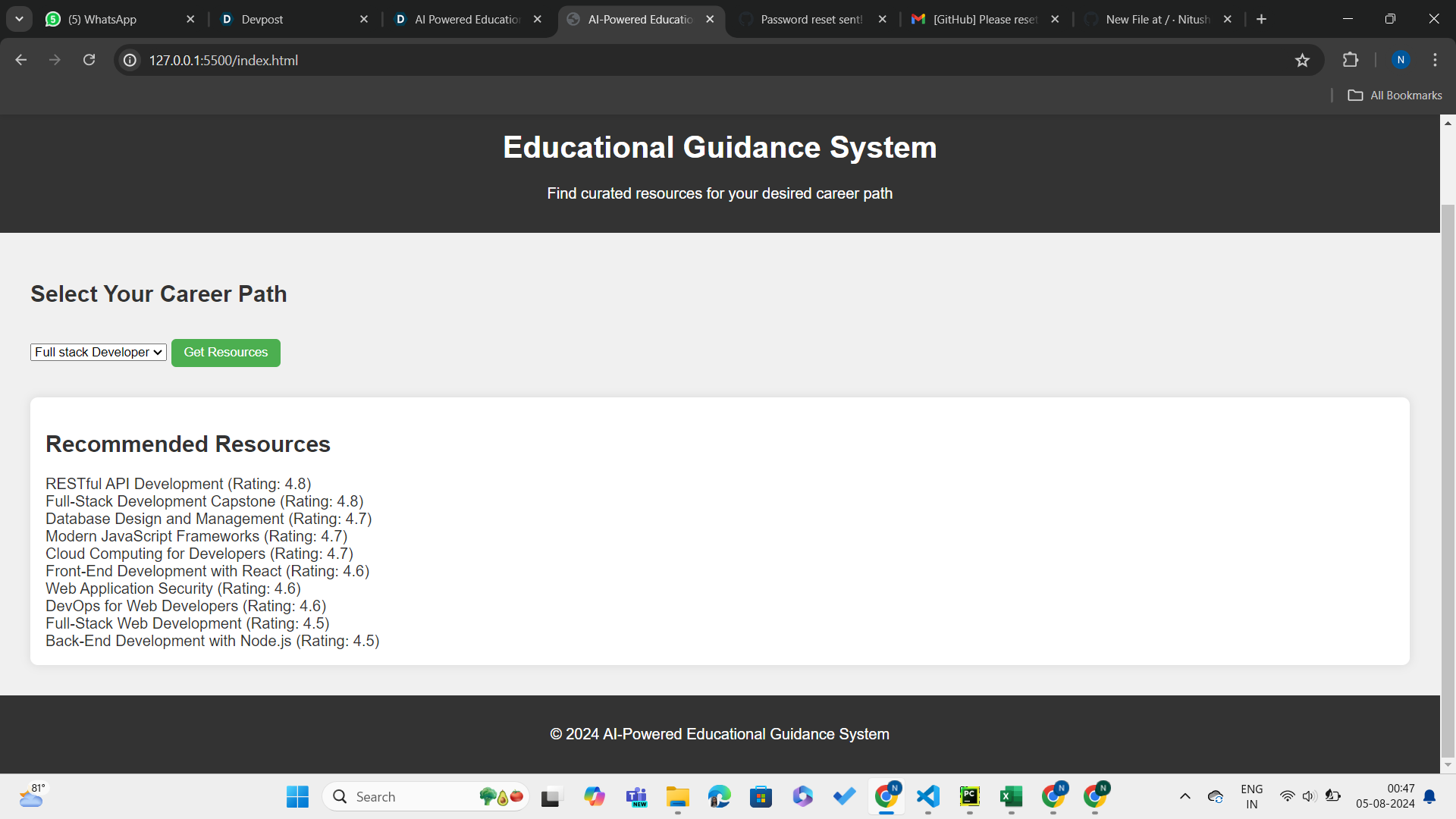Open the tab search dropdown arrow
The width and height of the screenshot is (1456, 819).
pyautogui.click(x=19, y=19)
